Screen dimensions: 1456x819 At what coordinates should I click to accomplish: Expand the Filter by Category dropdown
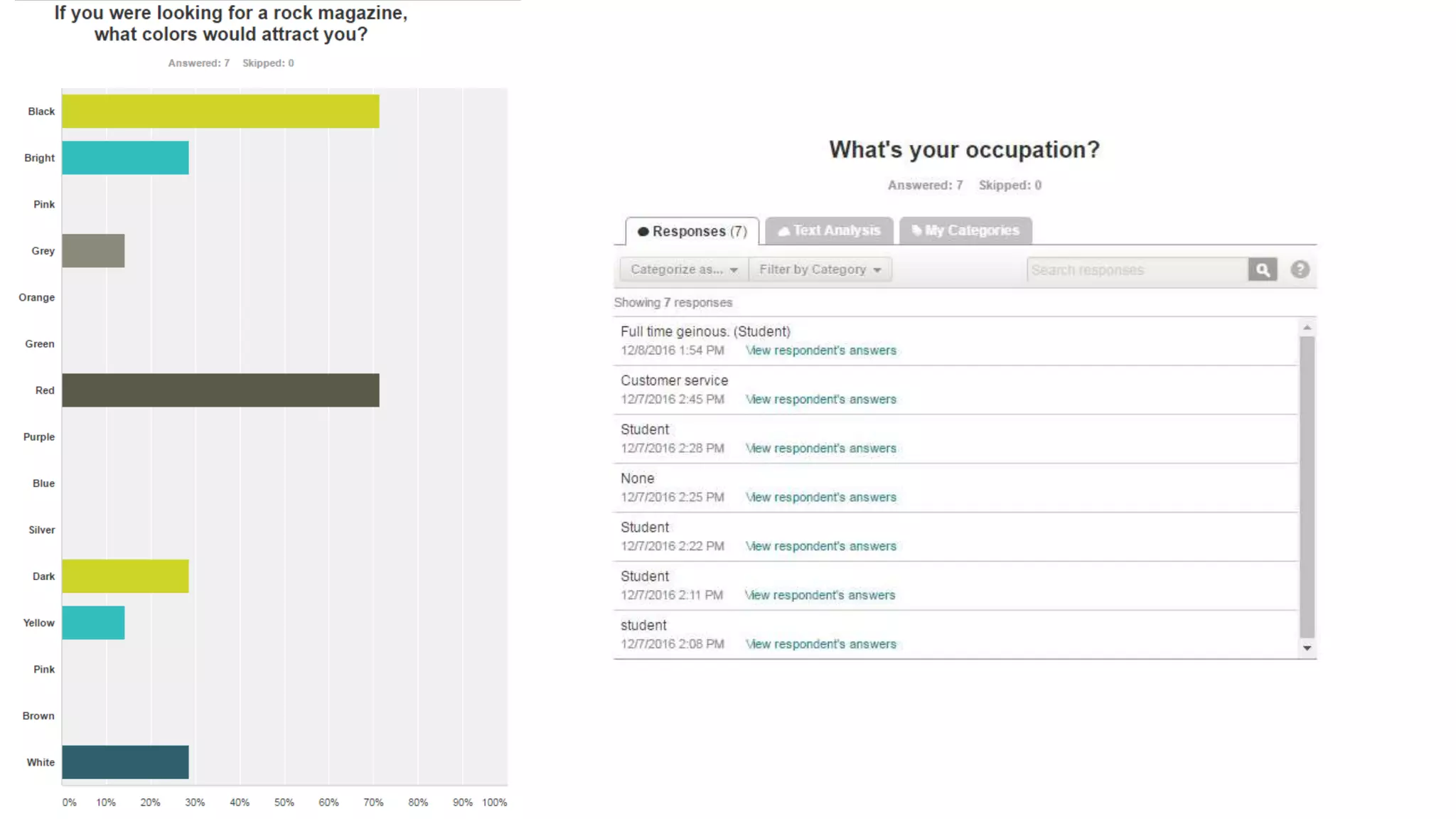[x=820, y=269]
